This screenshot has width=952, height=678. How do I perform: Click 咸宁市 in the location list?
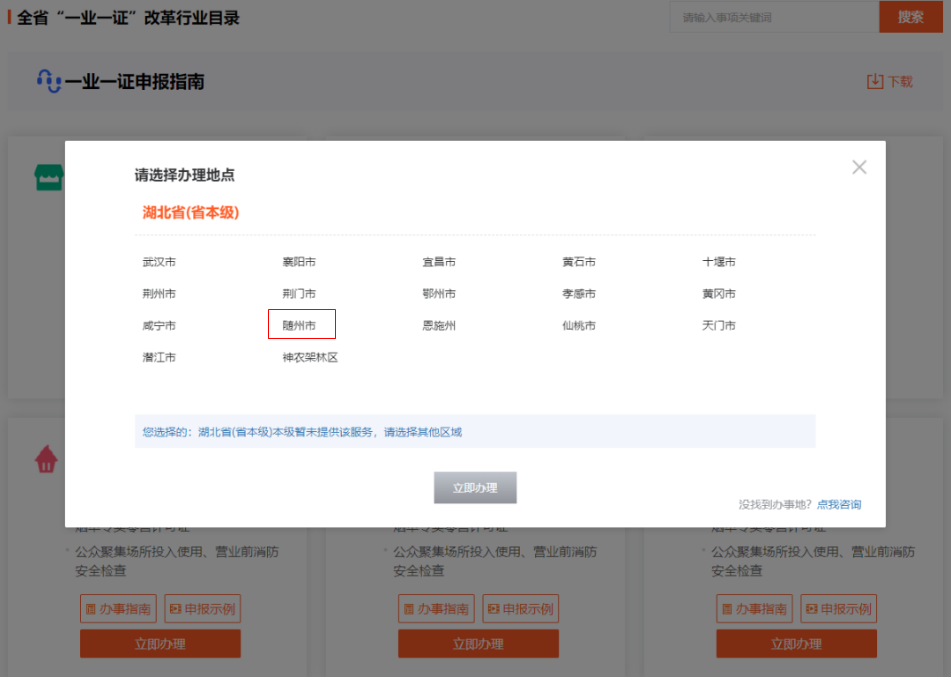[159, 326]
